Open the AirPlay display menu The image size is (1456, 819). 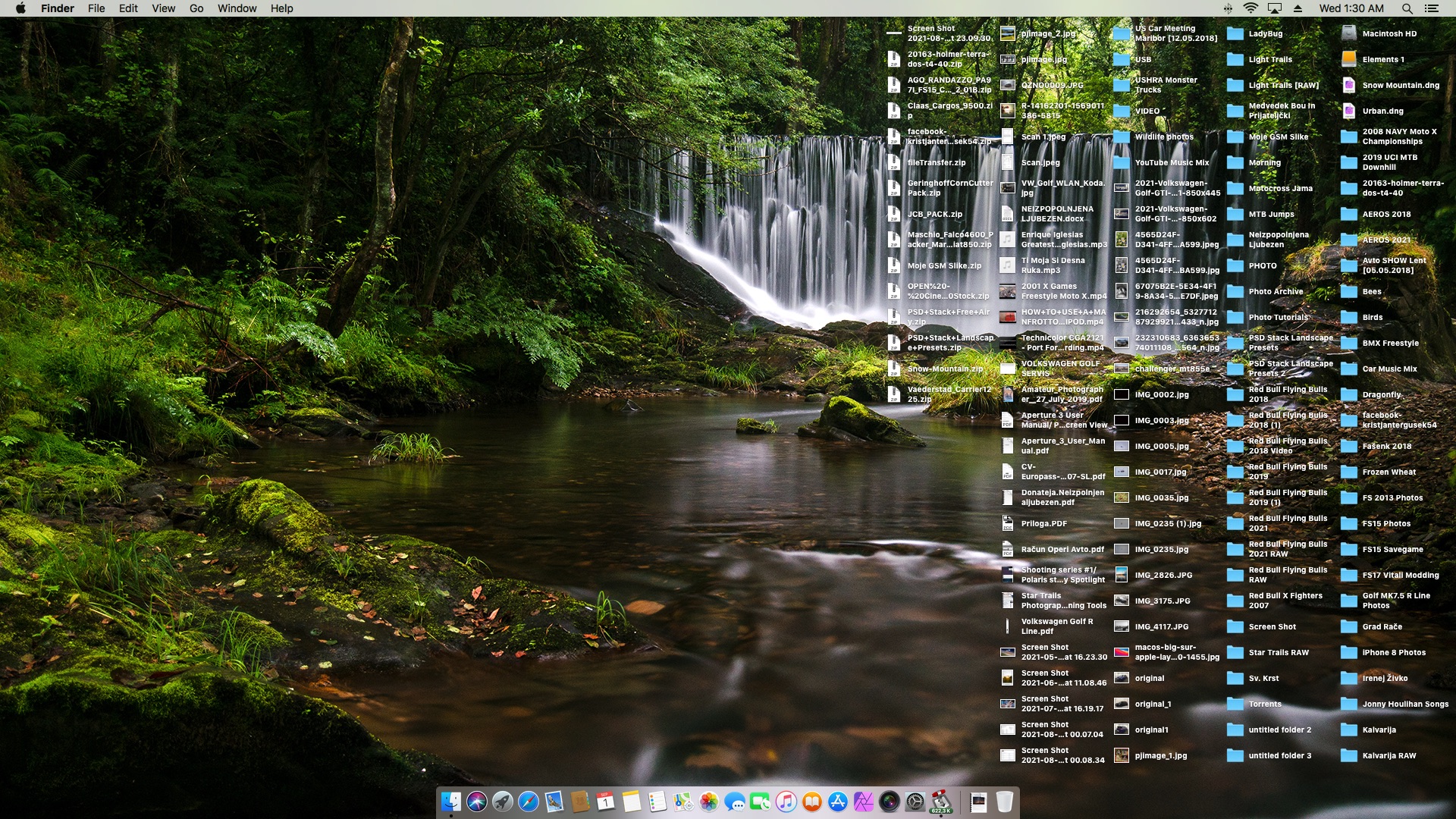coord(1275,8)
